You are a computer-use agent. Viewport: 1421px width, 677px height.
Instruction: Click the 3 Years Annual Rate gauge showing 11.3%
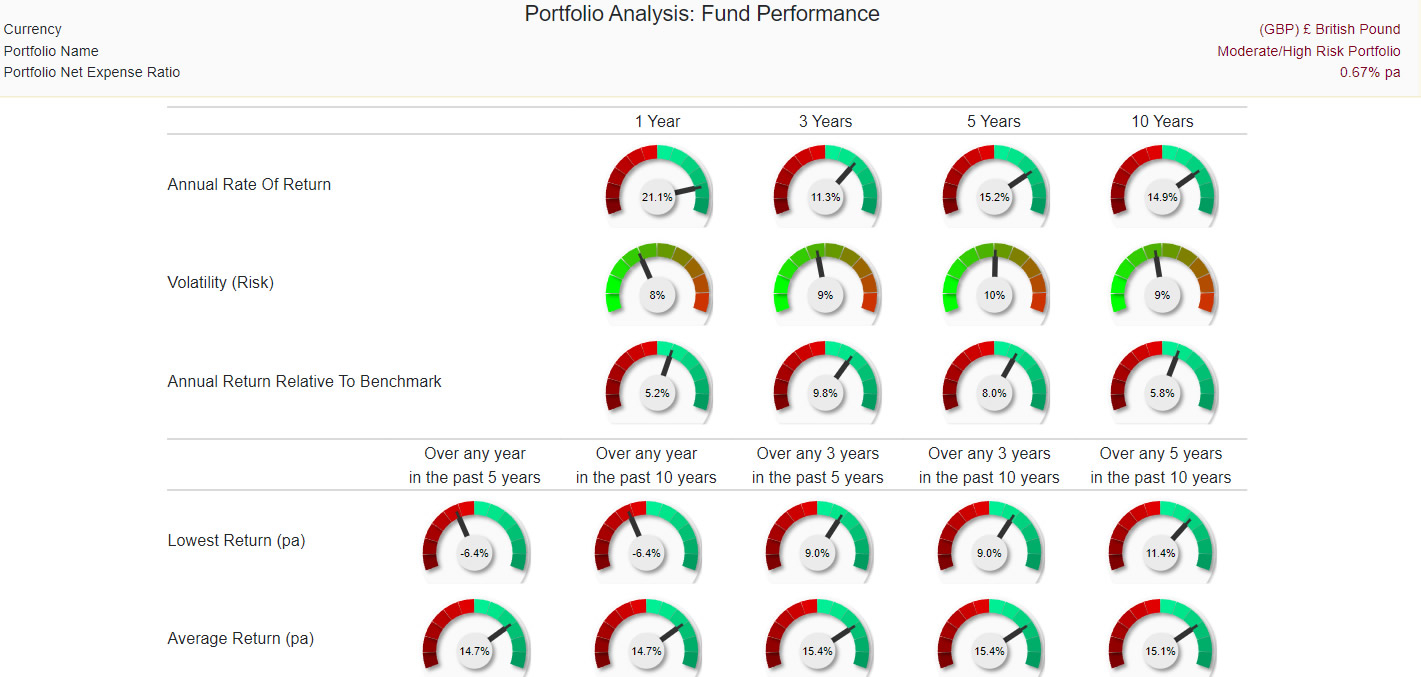pyautogui.click(x=825, y=186)
